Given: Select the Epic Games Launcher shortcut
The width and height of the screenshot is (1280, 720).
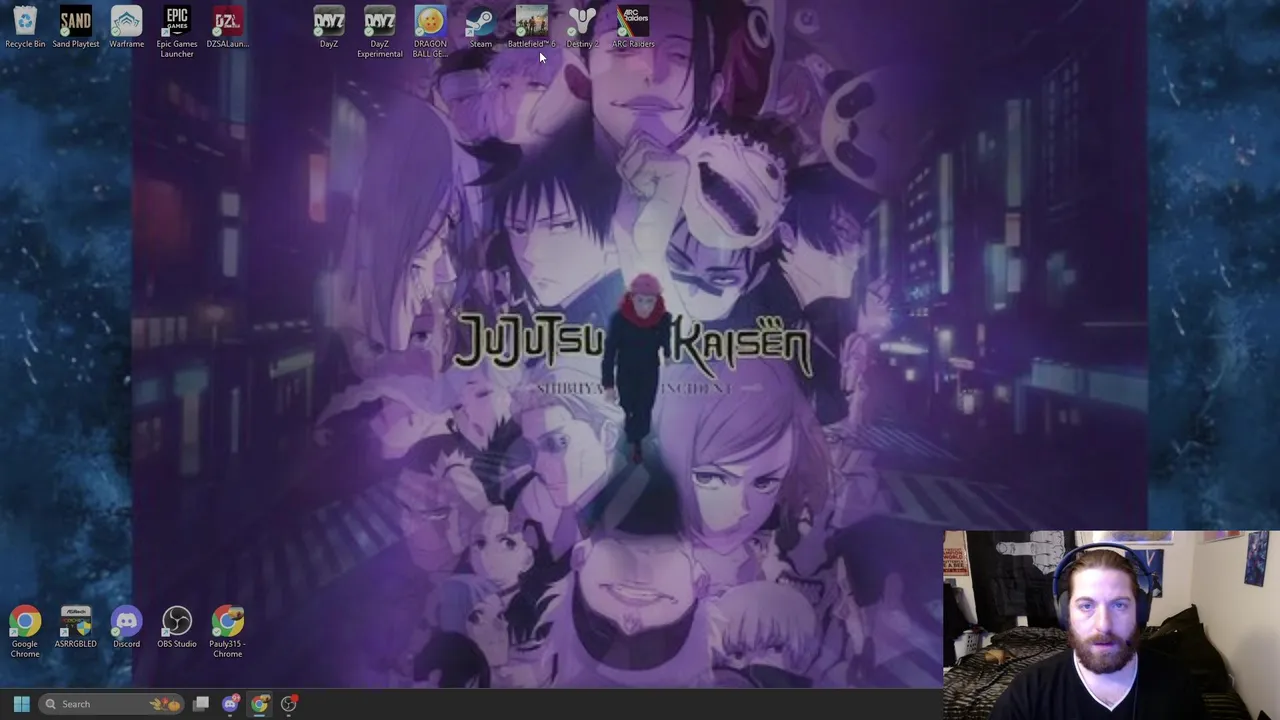Looking at the screenshot, I should (177, 31).
